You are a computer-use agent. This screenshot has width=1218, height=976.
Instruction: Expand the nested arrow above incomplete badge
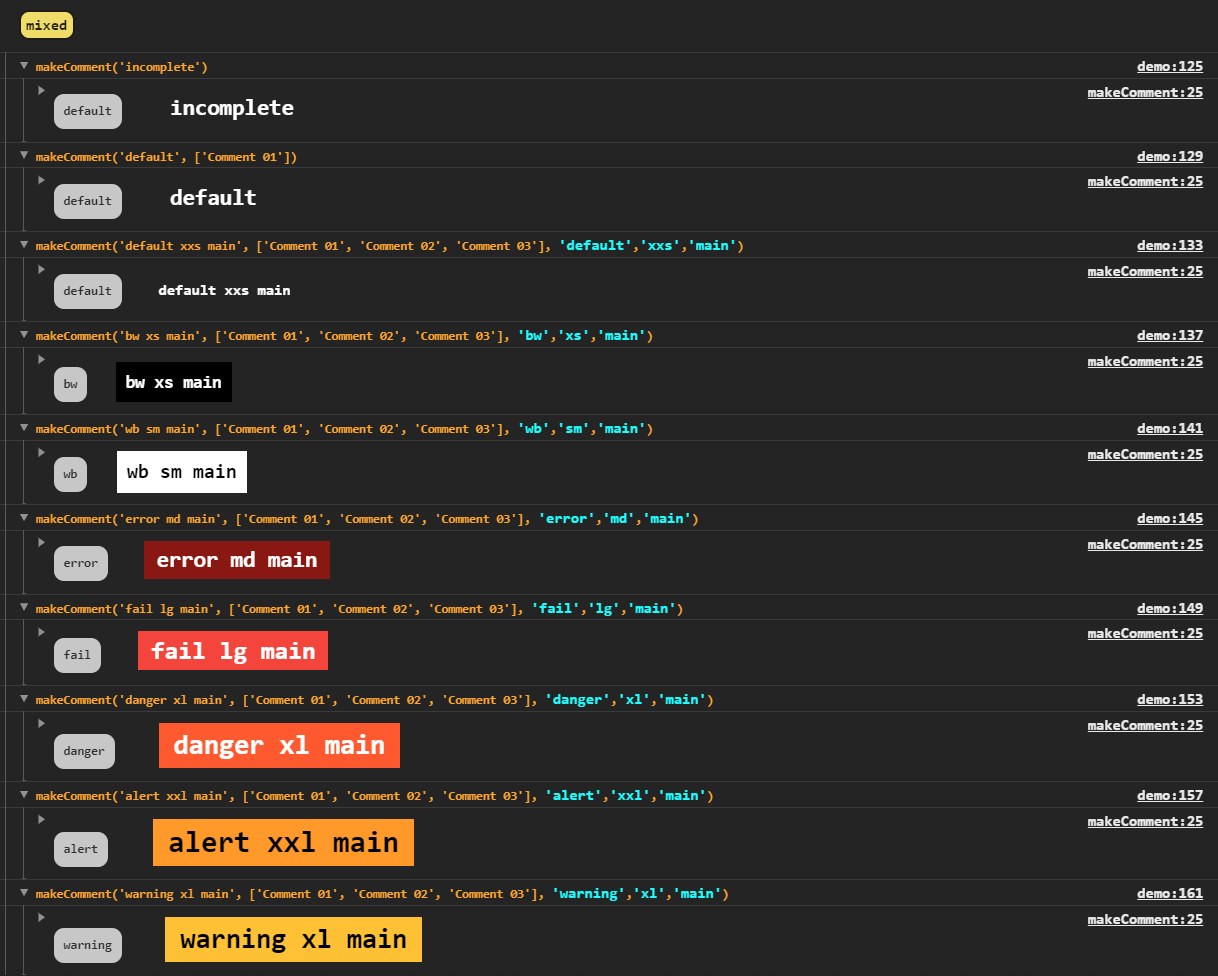tap(42, 90)
